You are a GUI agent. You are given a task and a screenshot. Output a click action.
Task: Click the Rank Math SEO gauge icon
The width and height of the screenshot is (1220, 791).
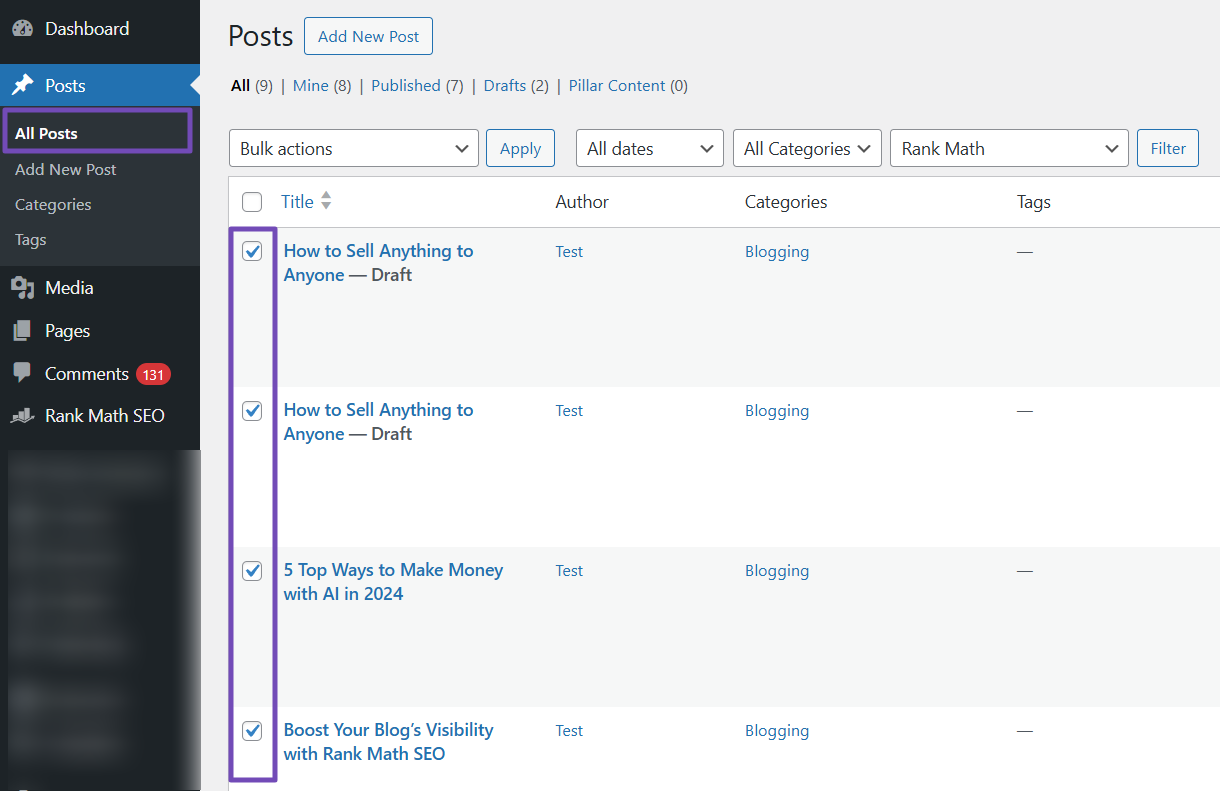tap(22, 415)
